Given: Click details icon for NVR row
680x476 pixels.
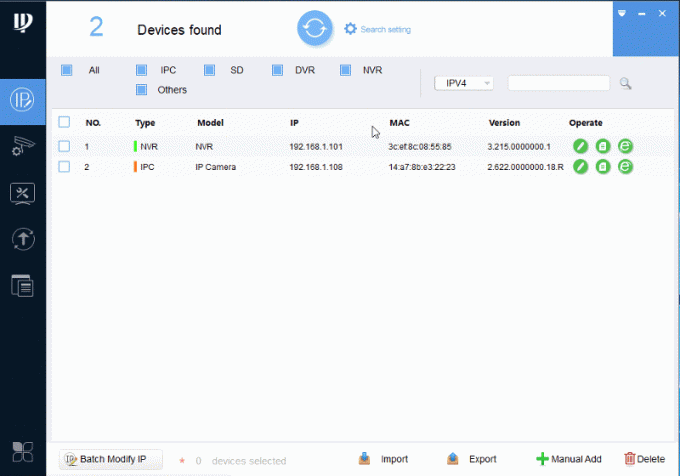Looking at the screenshot, I should click(603, 146).
